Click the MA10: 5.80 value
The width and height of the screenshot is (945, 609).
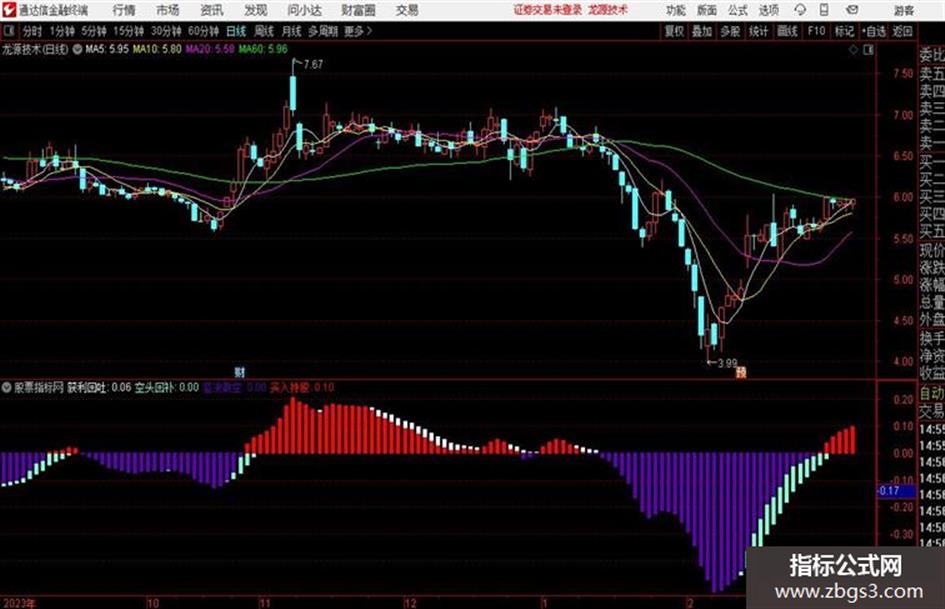(x=157, y=49)
